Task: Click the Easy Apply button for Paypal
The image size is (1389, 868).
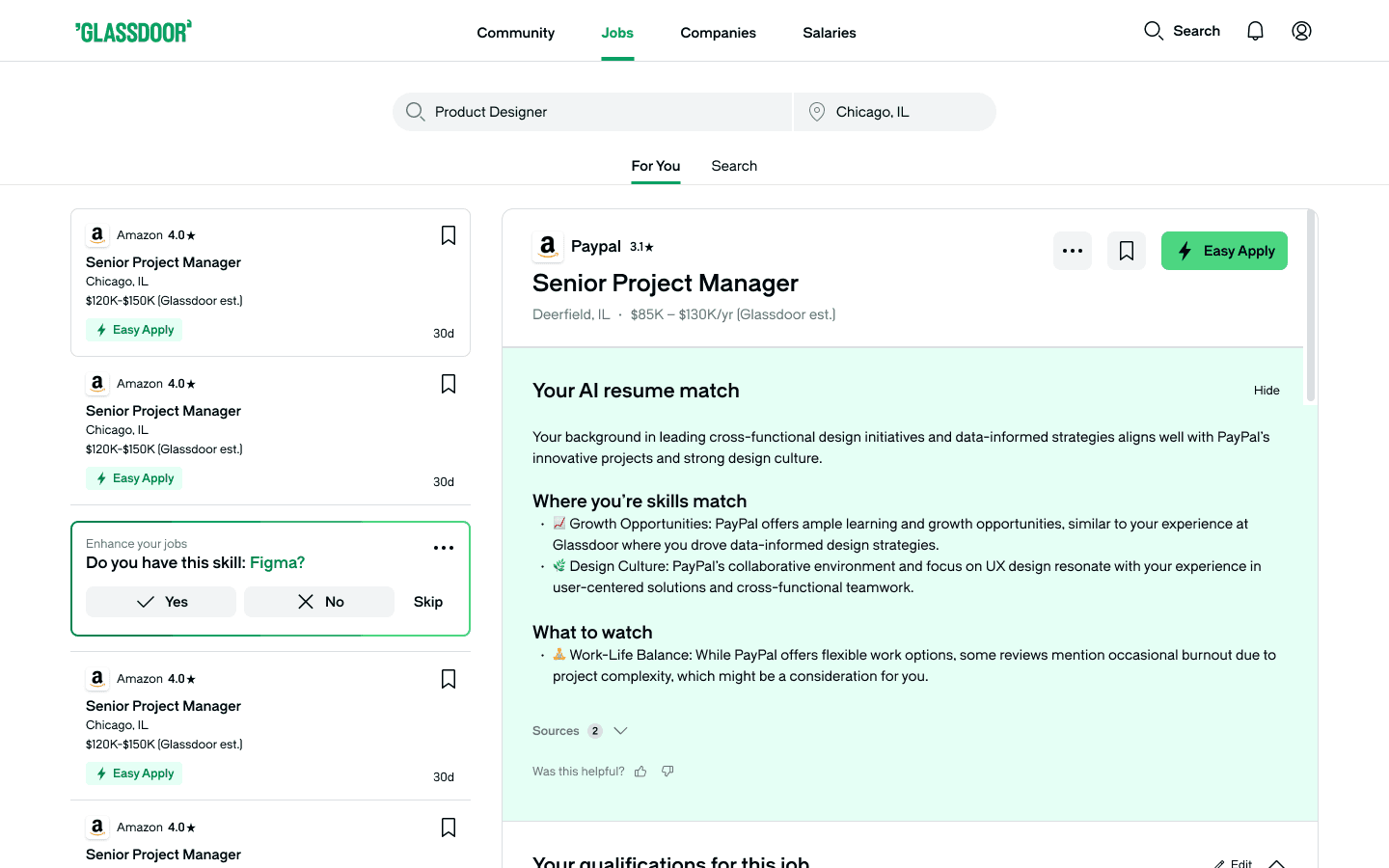Action: click(1224, 251)
